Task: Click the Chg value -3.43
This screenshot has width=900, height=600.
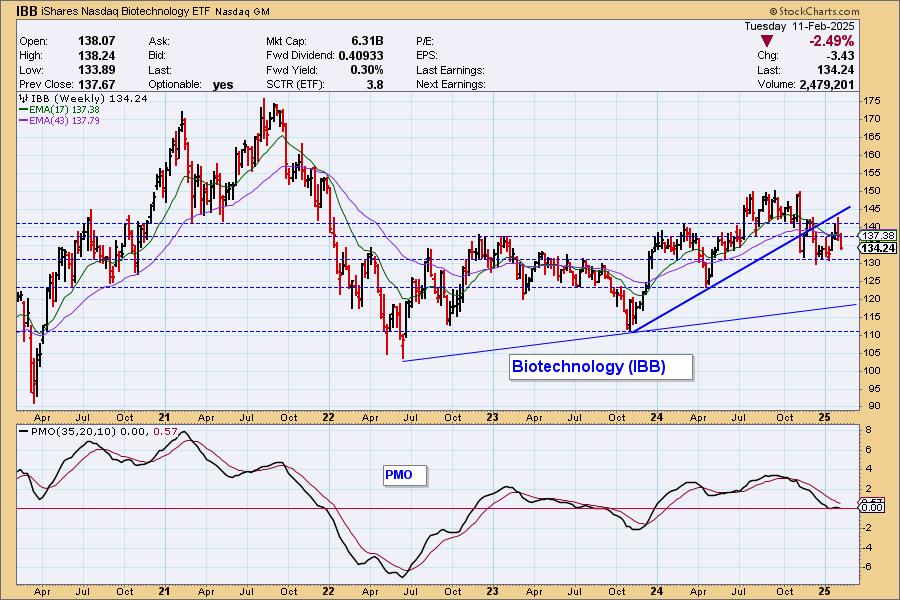Action: pos(840,56)
